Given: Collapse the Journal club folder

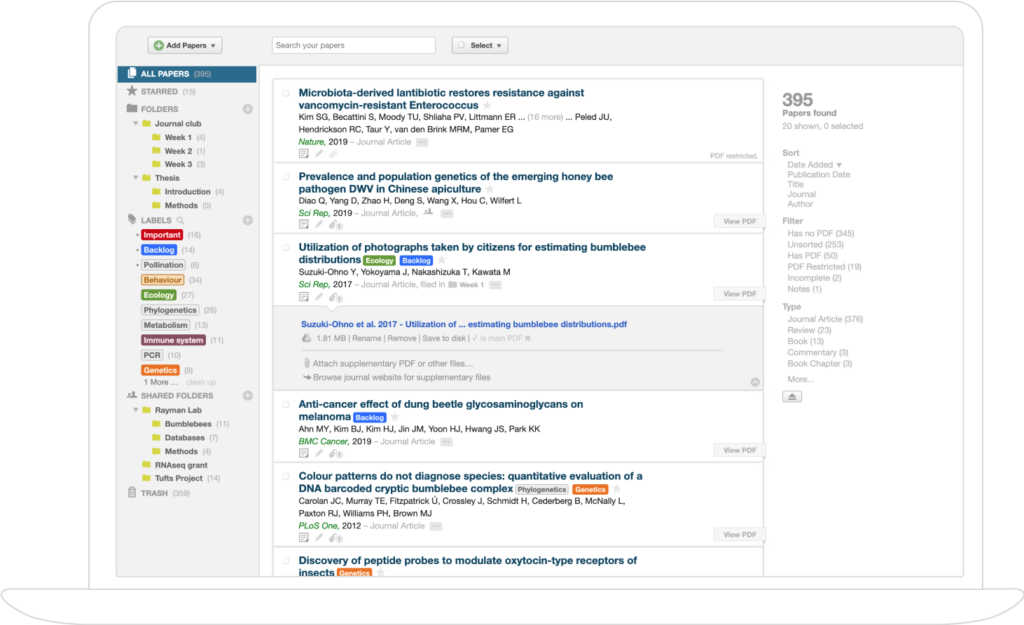Looking at the screenshot, I should 134,123.
